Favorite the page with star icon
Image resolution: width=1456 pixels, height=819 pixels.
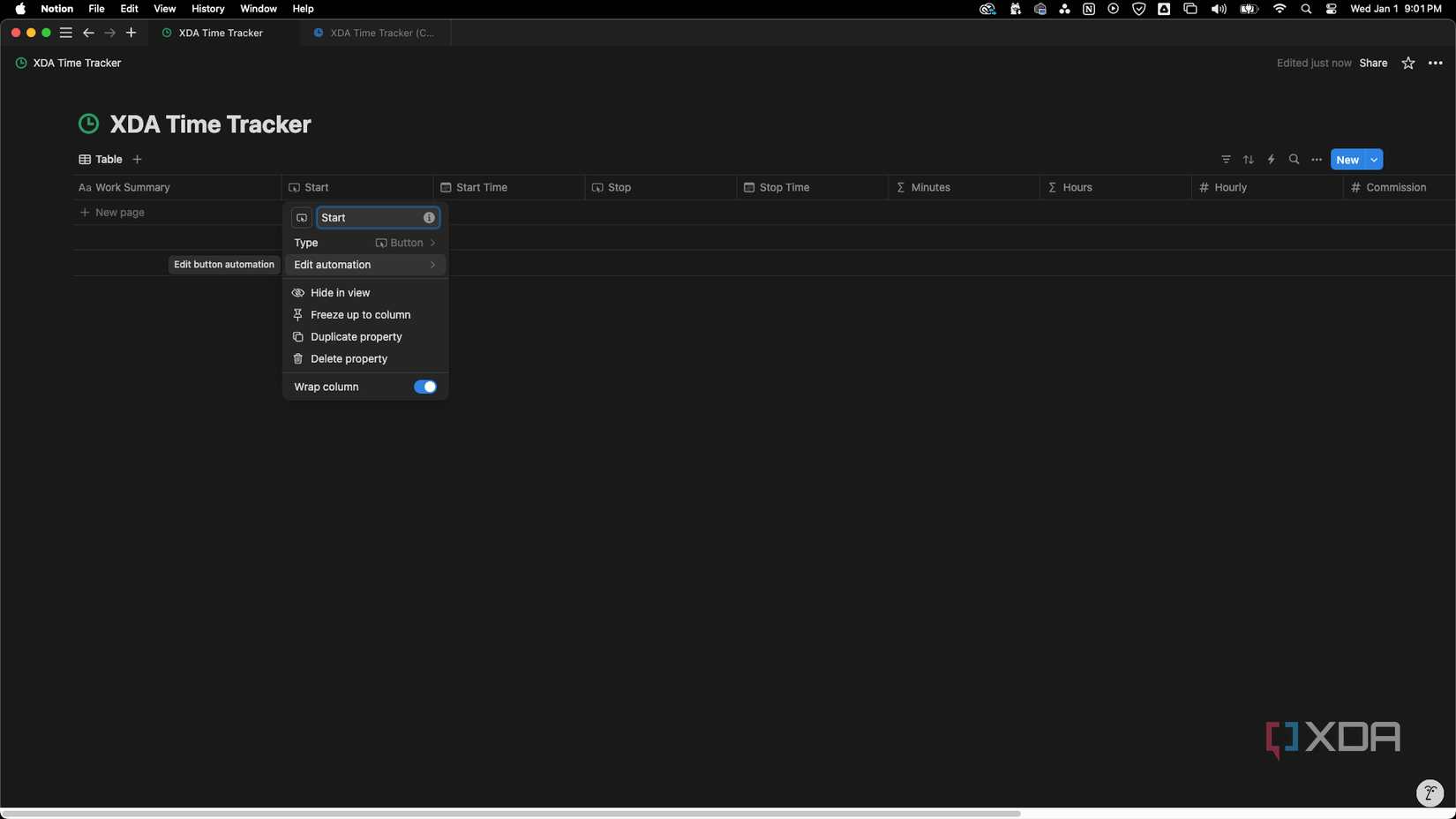tap(1408, 64)
